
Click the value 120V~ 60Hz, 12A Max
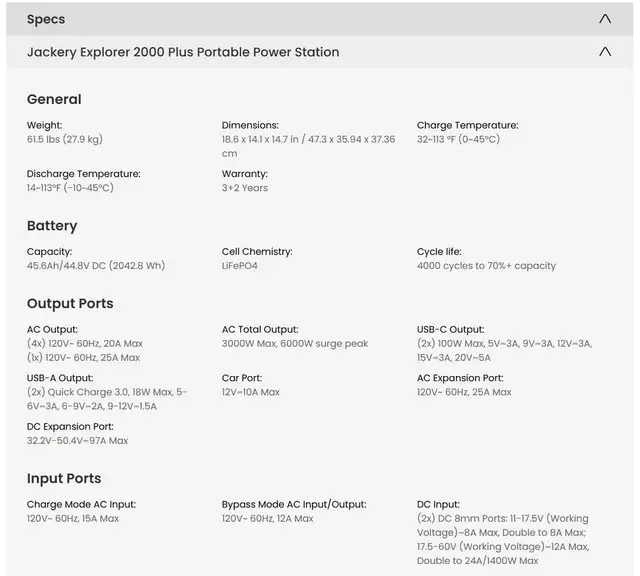(x=267, y=518)
